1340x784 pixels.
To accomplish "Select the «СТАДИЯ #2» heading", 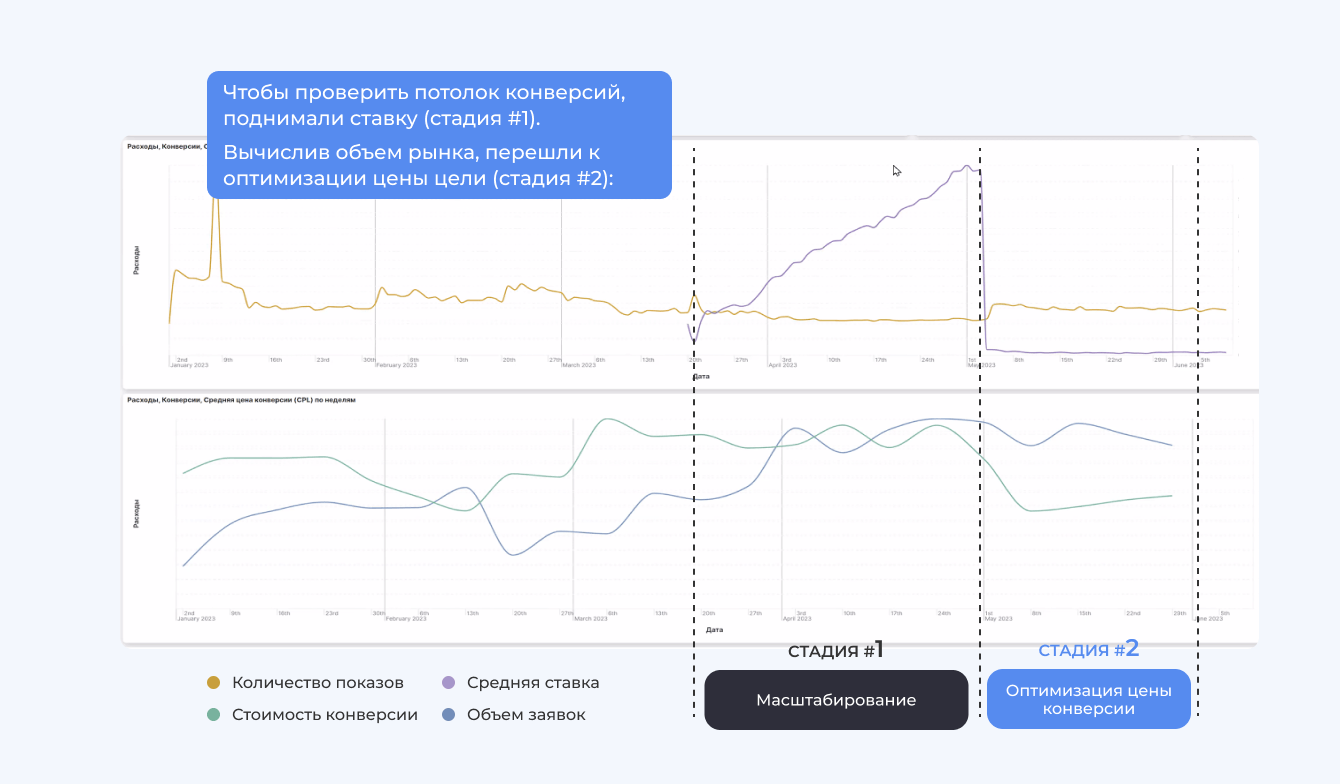I will [1088, 650].
